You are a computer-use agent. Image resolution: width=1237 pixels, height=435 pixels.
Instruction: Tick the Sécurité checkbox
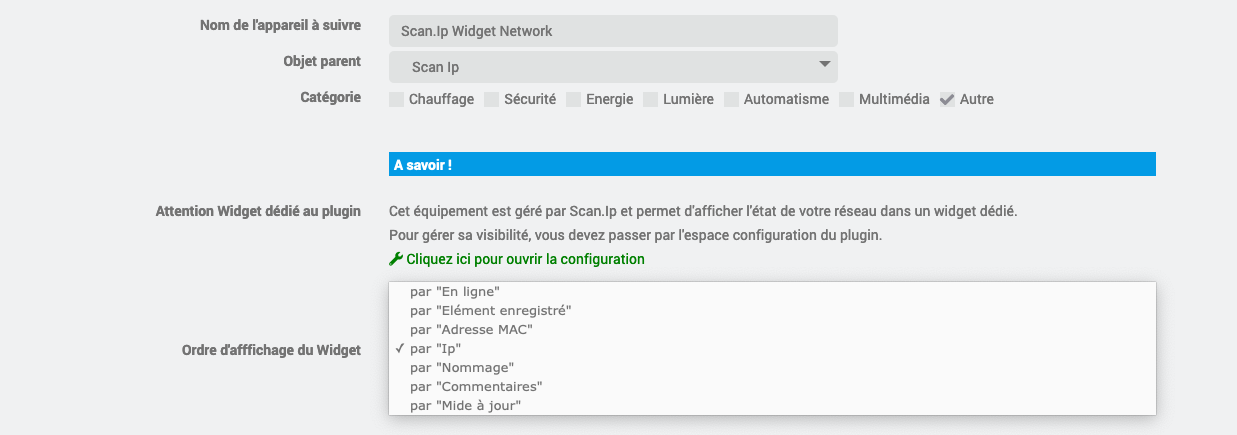tap(492, 99)
